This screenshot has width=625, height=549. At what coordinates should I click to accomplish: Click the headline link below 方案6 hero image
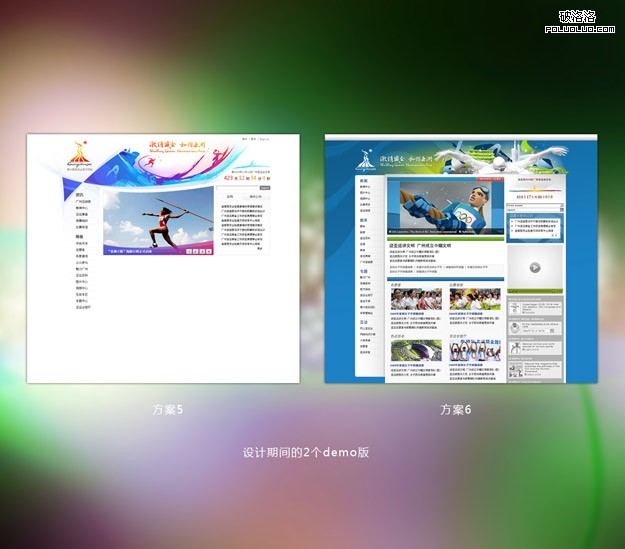[420, 245]
